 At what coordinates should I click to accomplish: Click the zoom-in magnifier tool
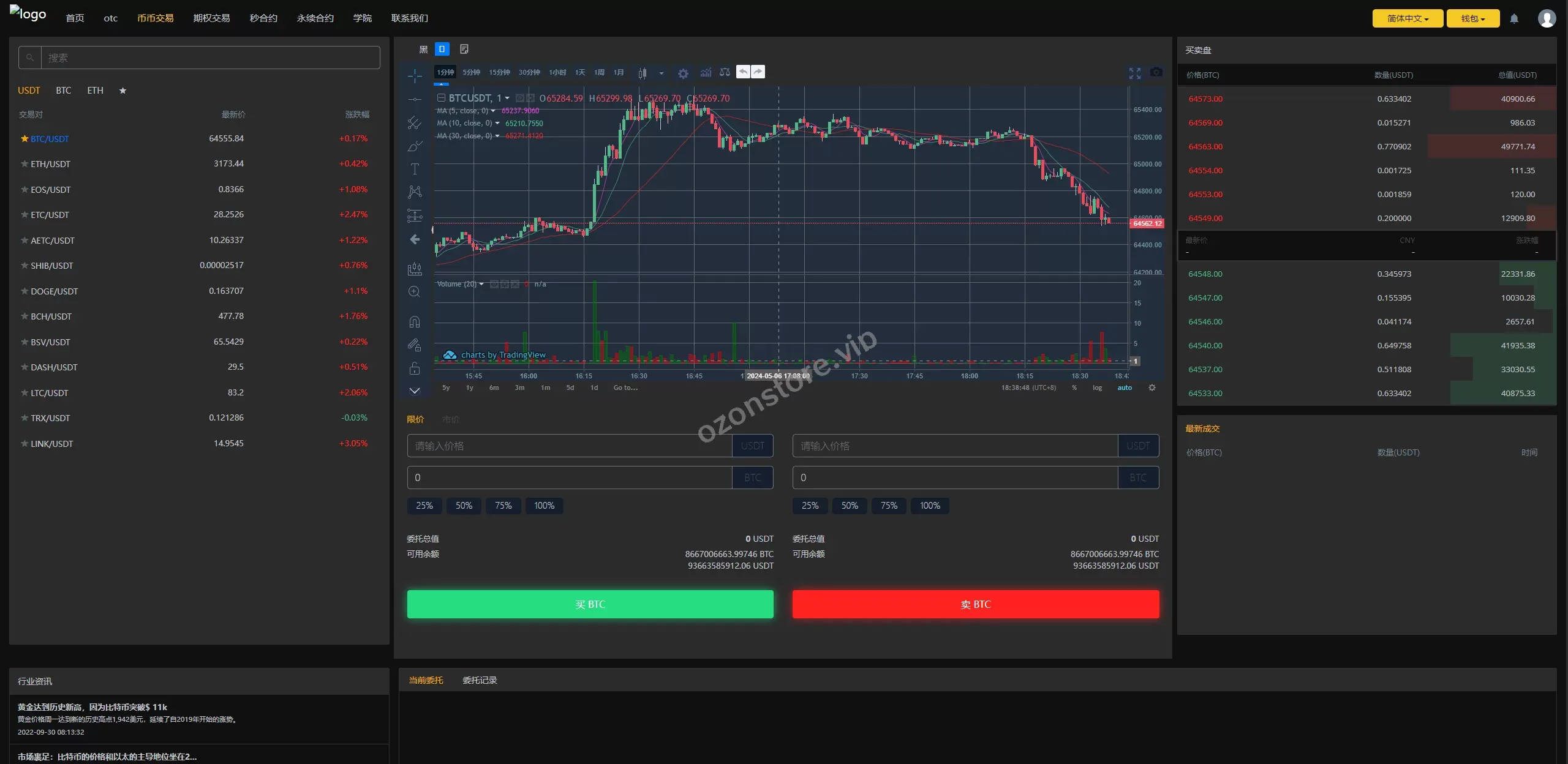click(414, 292)
